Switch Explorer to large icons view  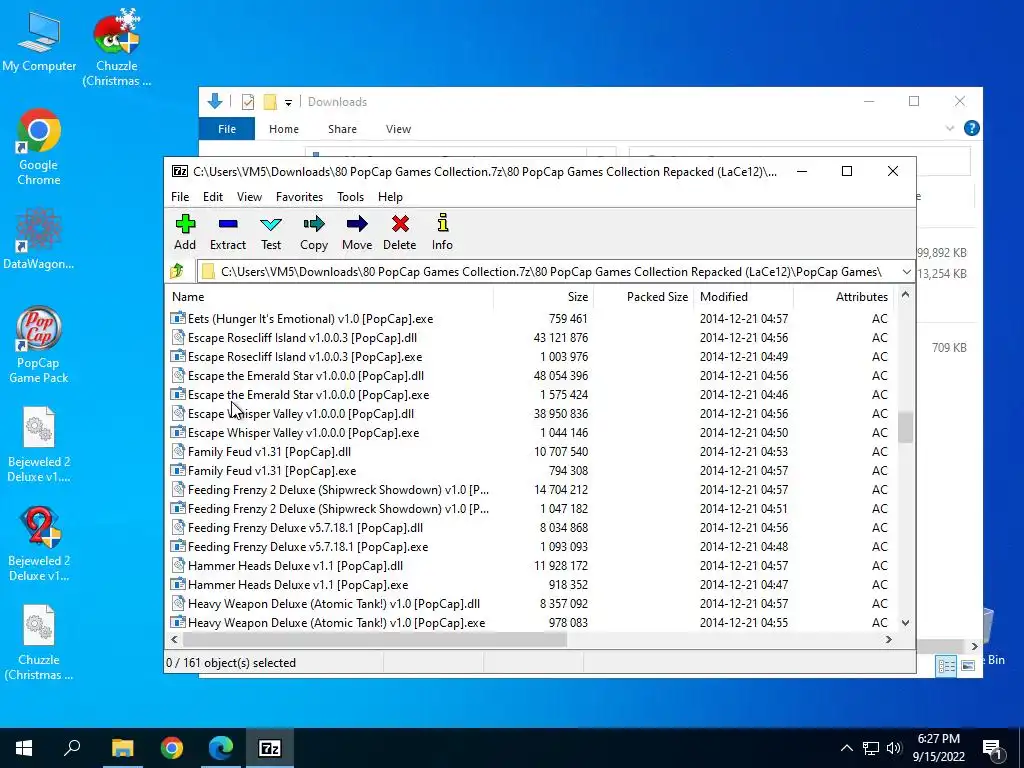968,665
